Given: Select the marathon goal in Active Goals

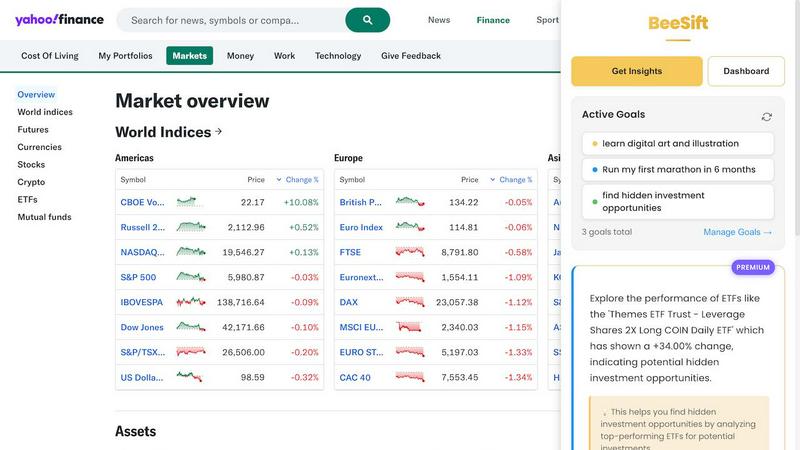Looking at the screenshot, I should click(x=678, y=170).
